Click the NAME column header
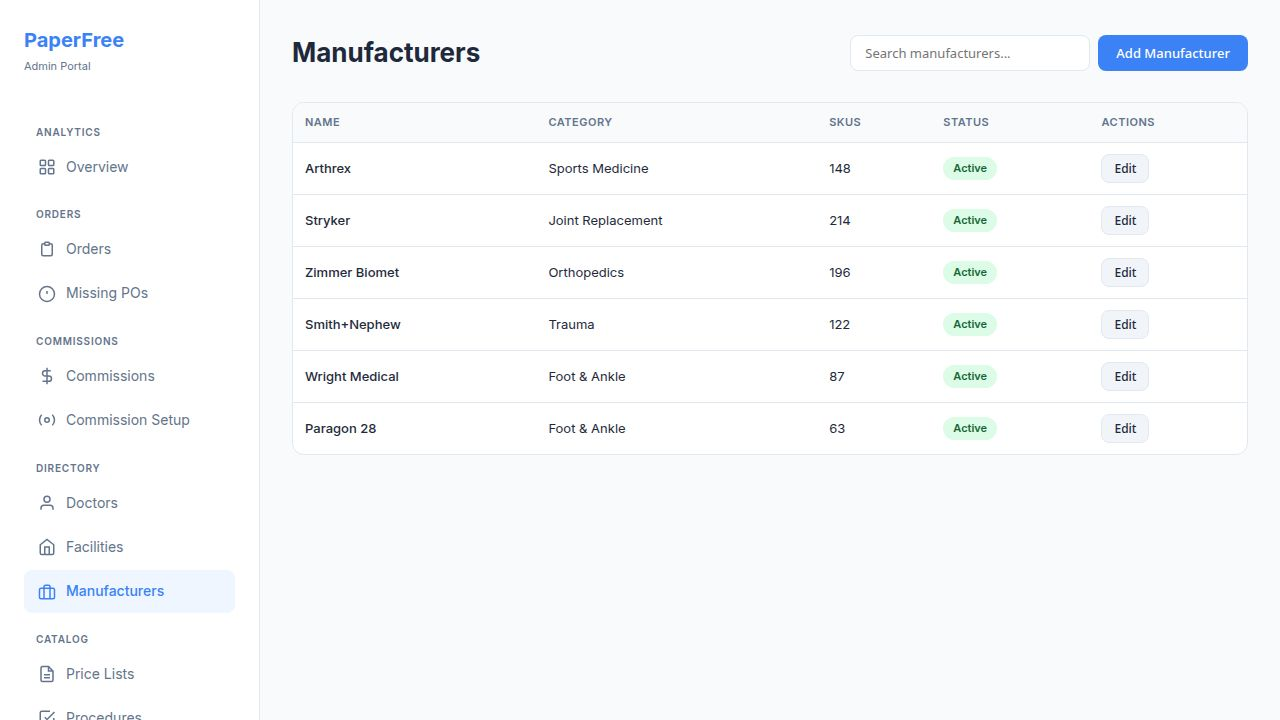Viewport: 1280px width, 720px height. 322,122
